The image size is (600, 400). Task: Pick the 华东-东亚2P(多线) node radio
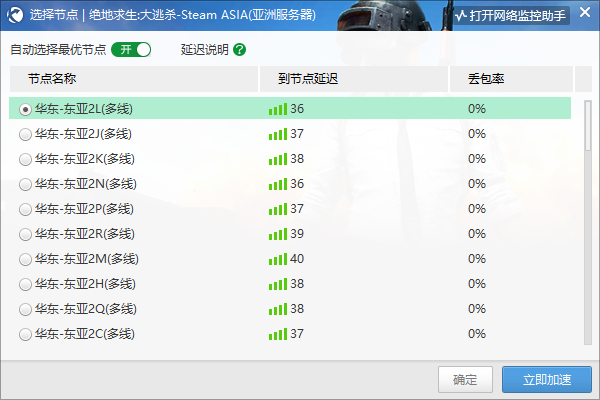click(x=26, y=209)
